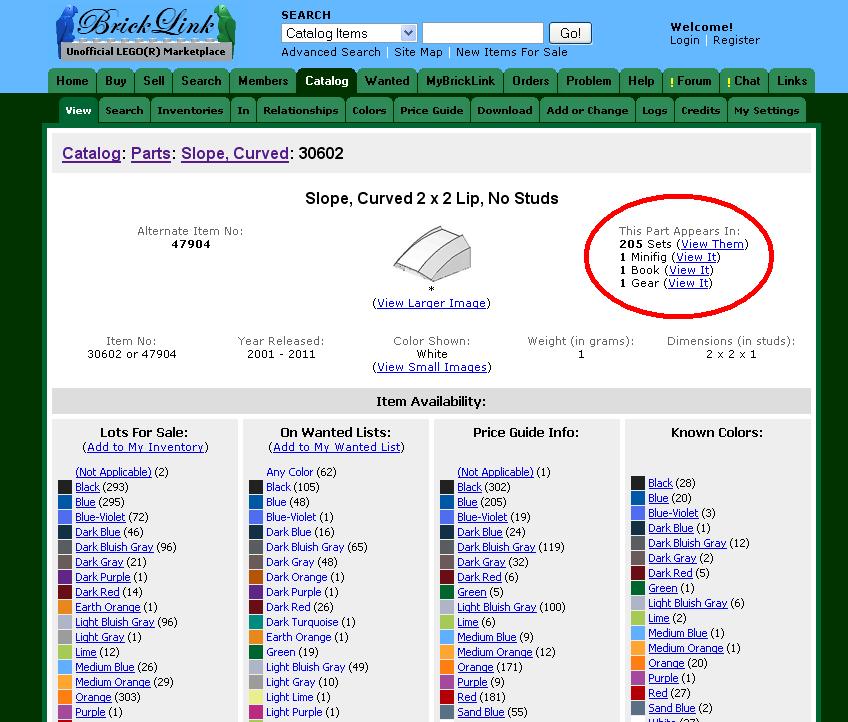
Task: Click Medium Blue swatch in Known Colors
Action: pos(638,633)
